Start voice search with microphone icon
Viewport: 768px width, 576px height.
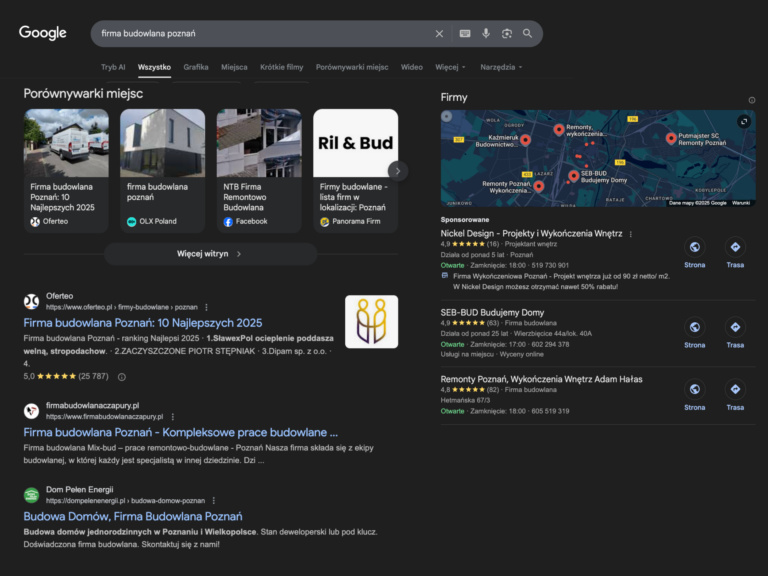486,33
